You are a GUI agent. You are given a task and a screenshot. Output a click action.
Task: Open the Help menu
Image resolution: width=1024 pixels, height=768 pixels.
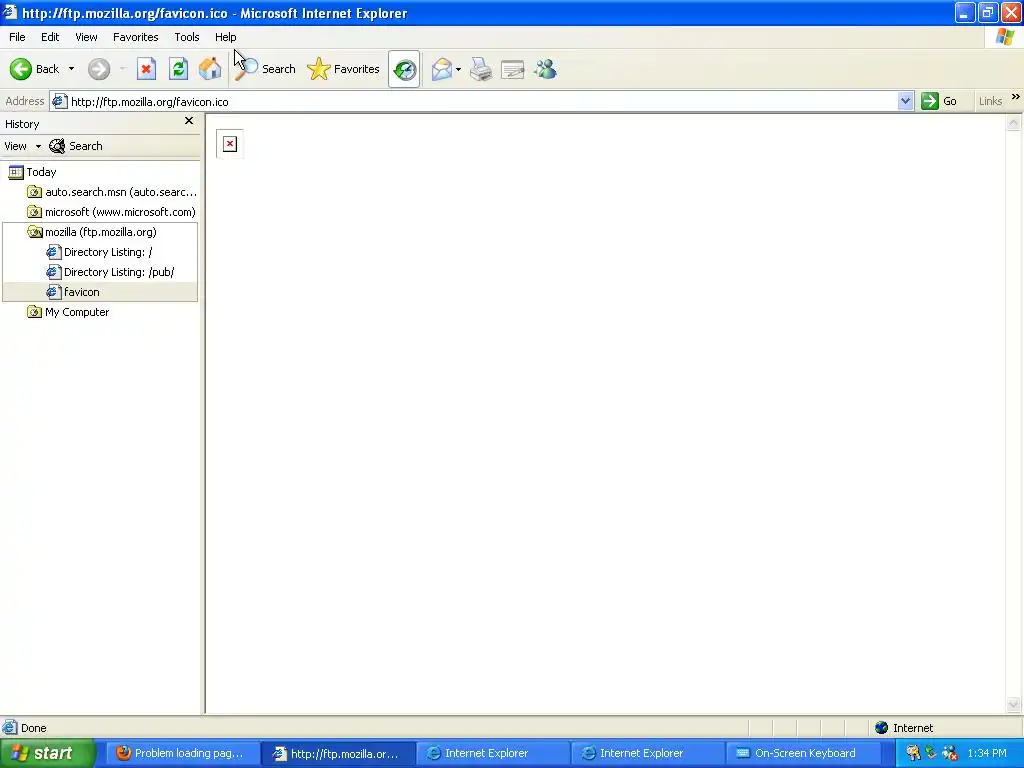pyautogui.click(x=225, y=37)
